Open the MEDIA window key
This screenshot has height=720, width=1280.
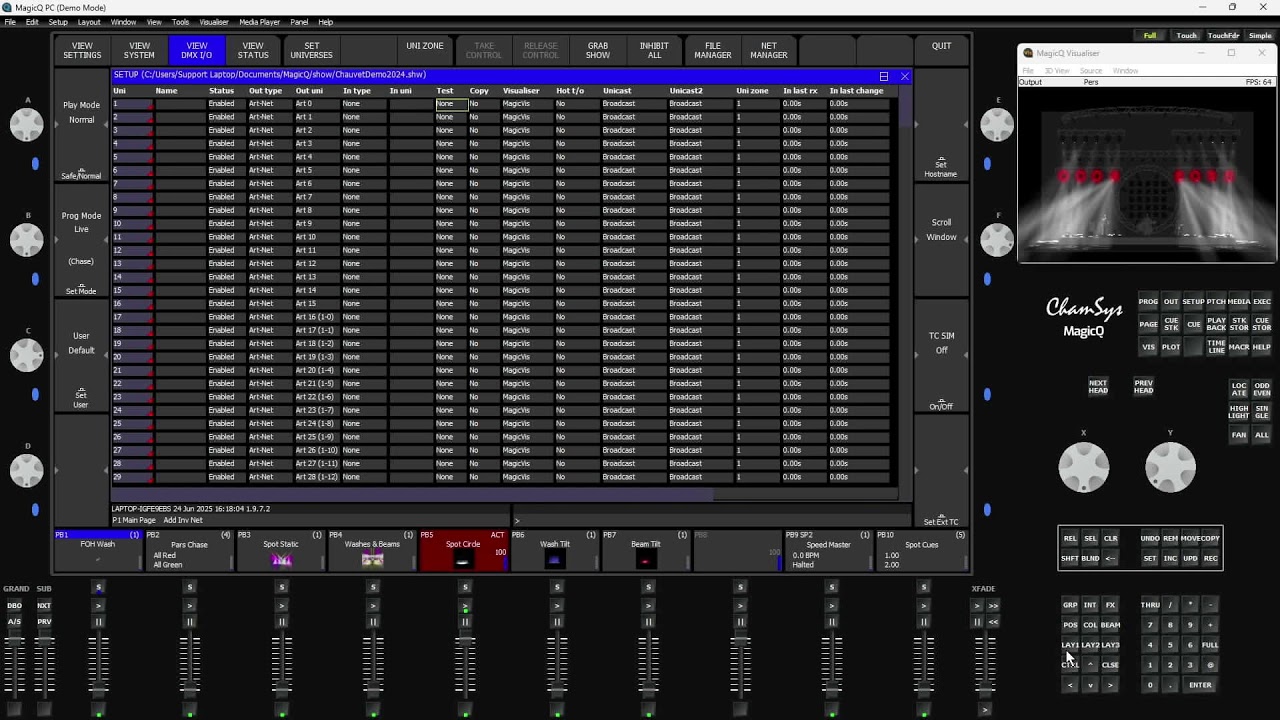[x=1239, y=302]
